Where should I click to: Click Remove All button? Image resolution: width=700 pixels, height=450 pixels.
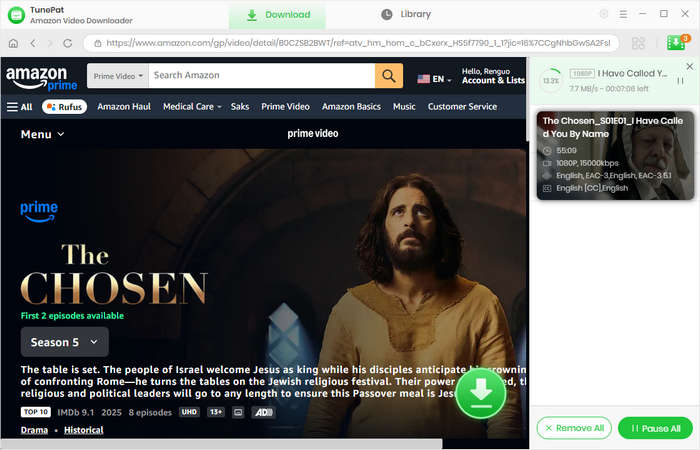[574, 428]
